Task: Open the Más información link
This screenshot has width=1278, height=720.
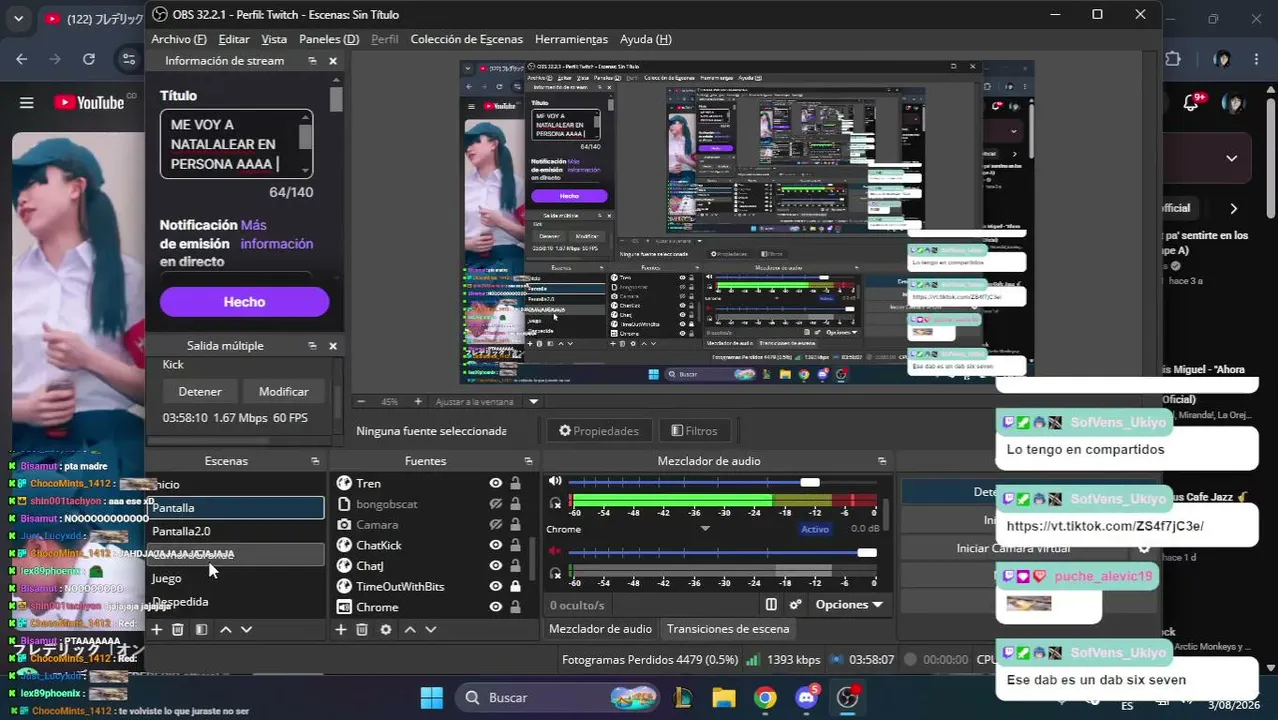Action: [277, 234]
